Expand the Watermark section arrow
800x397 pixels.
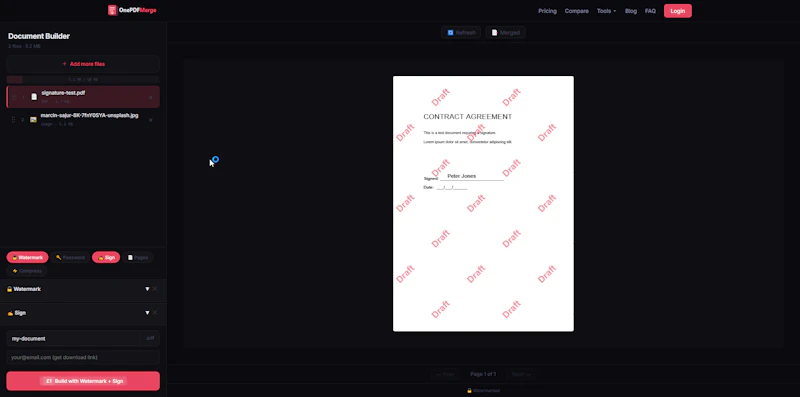[x=147, y=289]
